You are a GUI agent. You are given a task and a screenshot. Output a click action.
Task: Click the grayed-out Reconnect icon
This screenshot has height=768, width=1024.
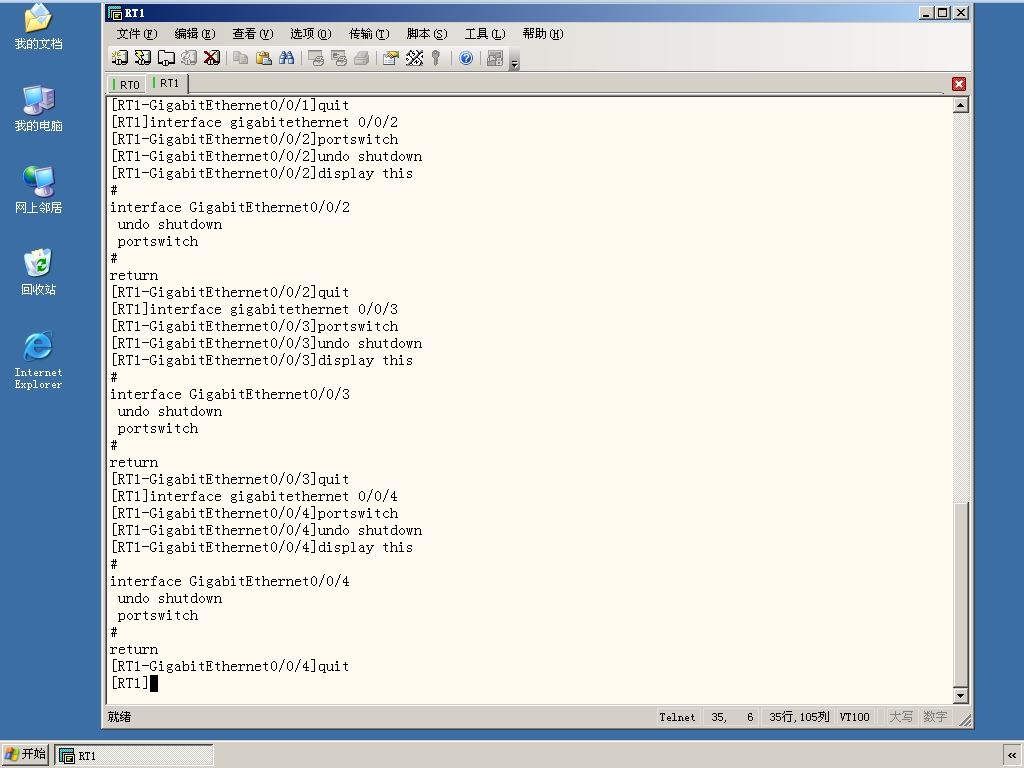pyautogui.click(x=189, y=58)
